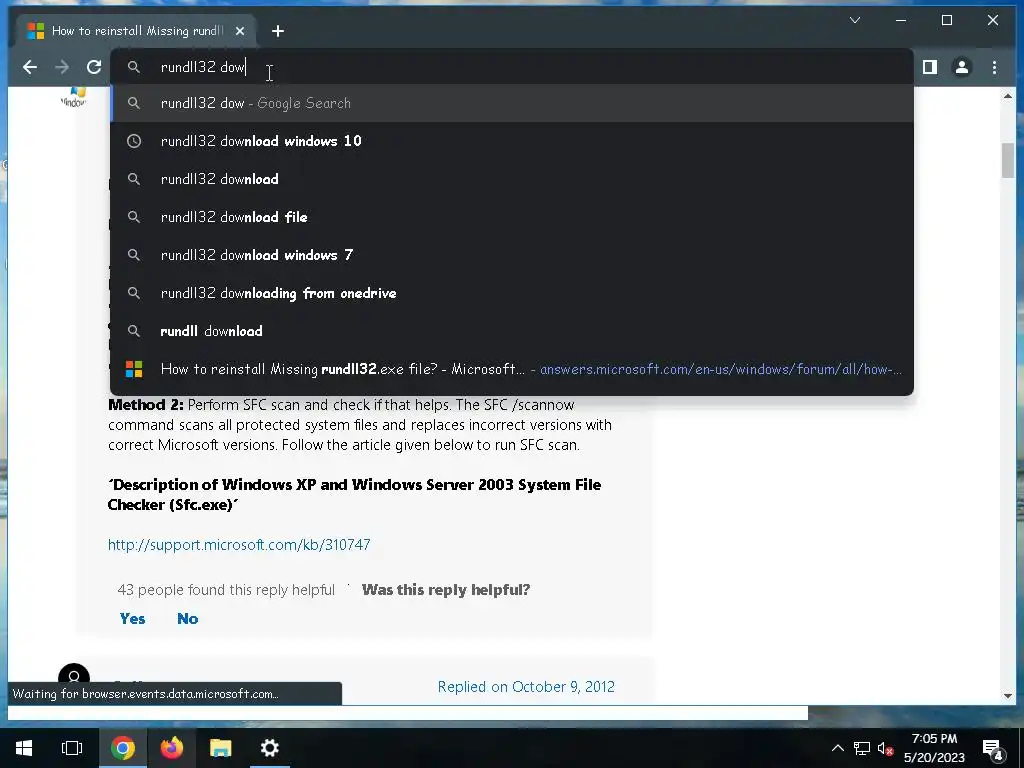1024x768 pixels.
Task: Mark the reply helpful with Yes
Action: [x=133, y=618]
